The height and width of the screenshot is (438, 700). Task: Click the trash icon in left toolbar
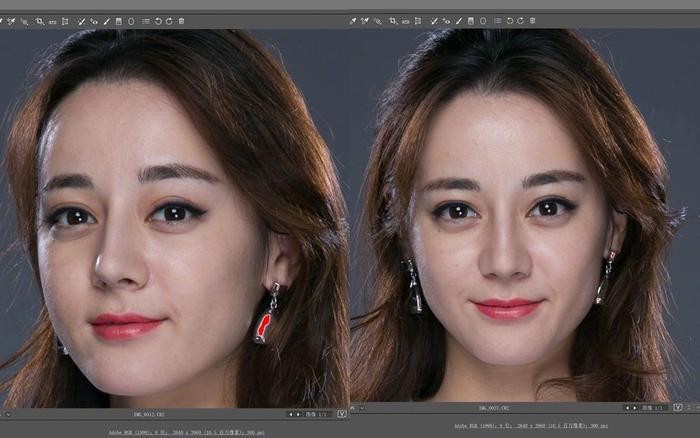[181, 20]
